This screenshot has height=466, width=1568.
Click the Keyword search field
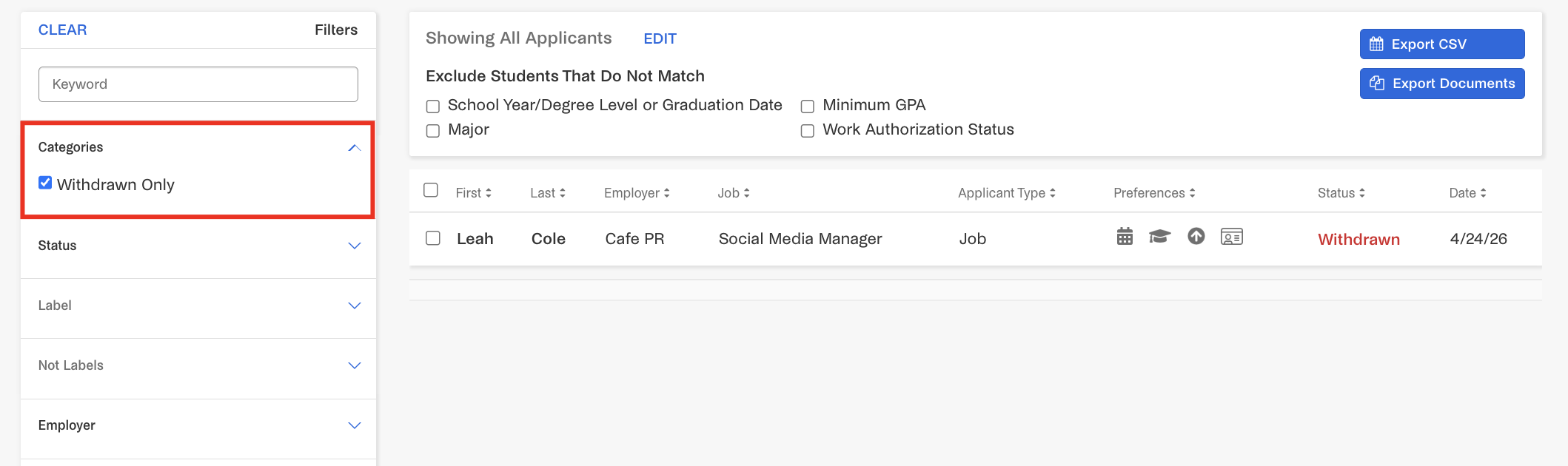(198, 84)
